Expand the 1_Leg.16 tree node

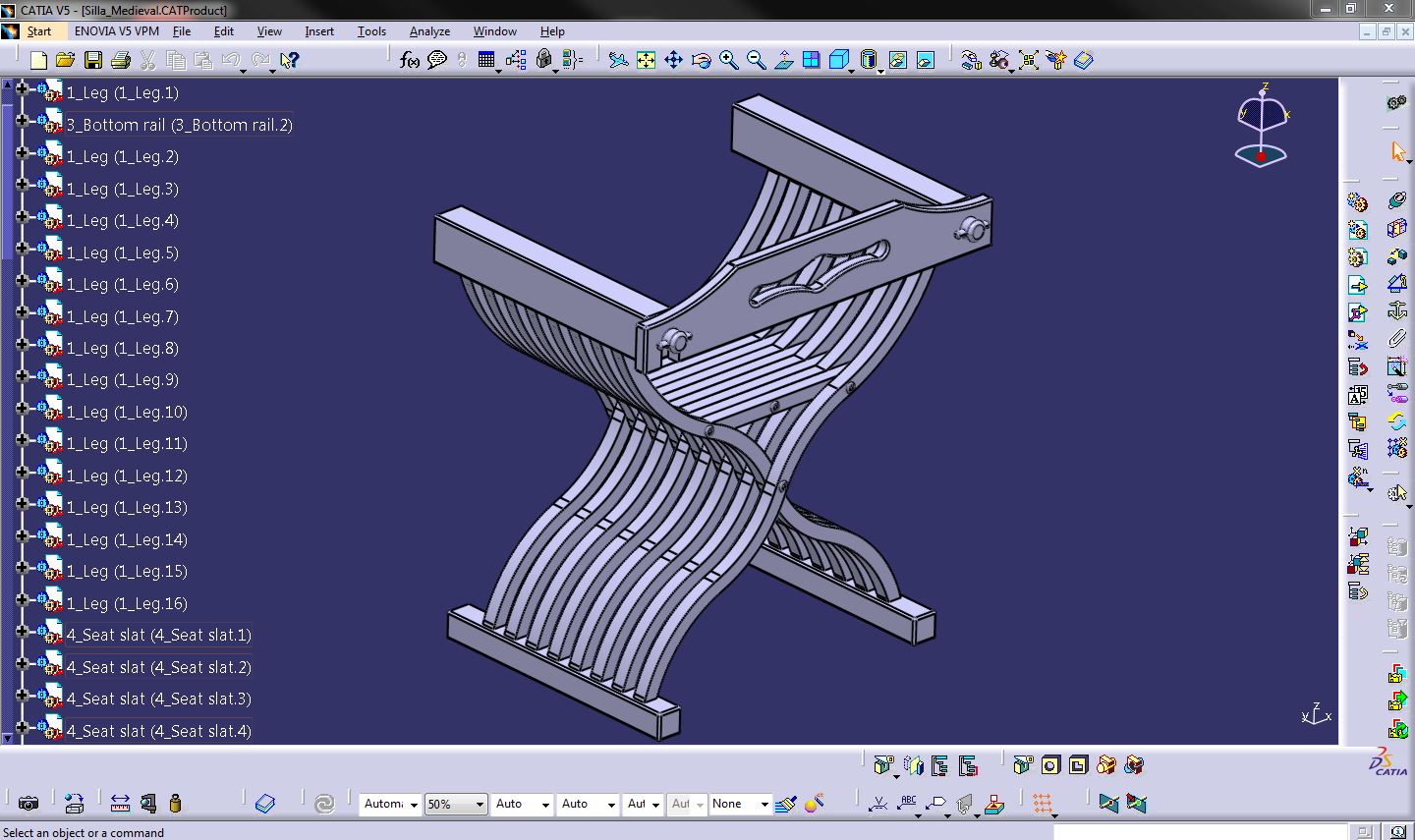(x=22, y=598)
